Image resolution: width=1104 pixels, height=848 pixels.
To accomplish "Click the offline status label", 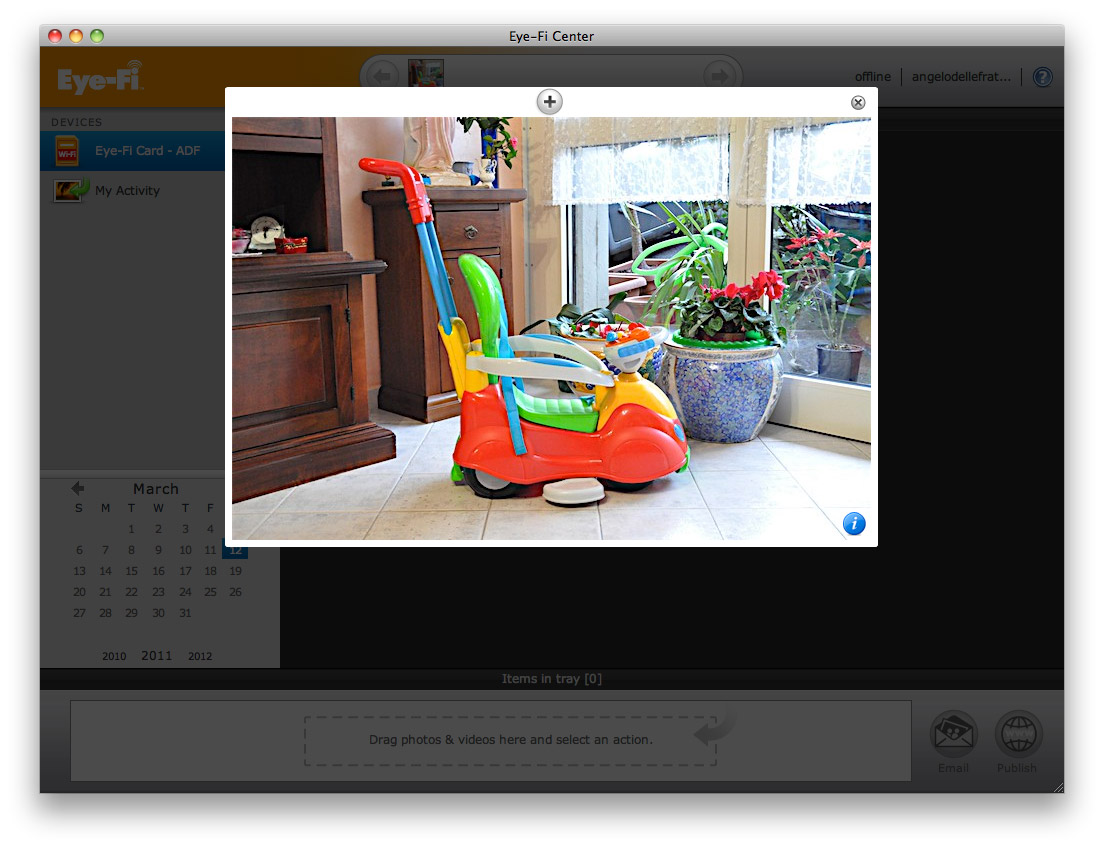I will [872, 77].
